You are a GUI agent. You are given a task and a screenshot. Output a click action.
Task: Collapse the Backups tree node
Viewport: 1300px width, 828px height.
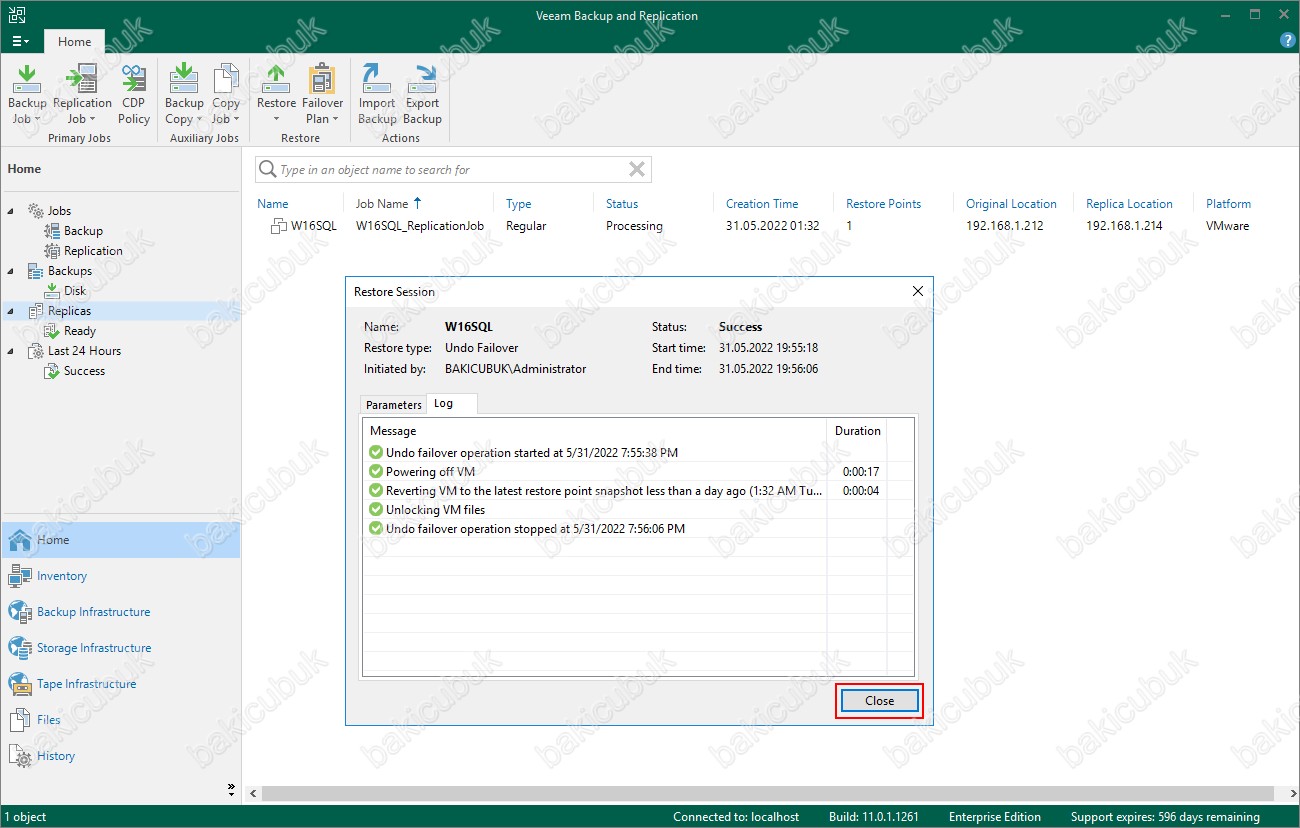point(11,271)
